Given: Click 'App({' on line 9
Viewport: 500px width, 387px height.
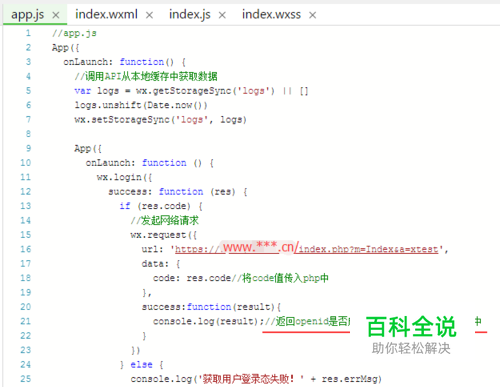Looking at the screenshot, I should click(88, 148).
